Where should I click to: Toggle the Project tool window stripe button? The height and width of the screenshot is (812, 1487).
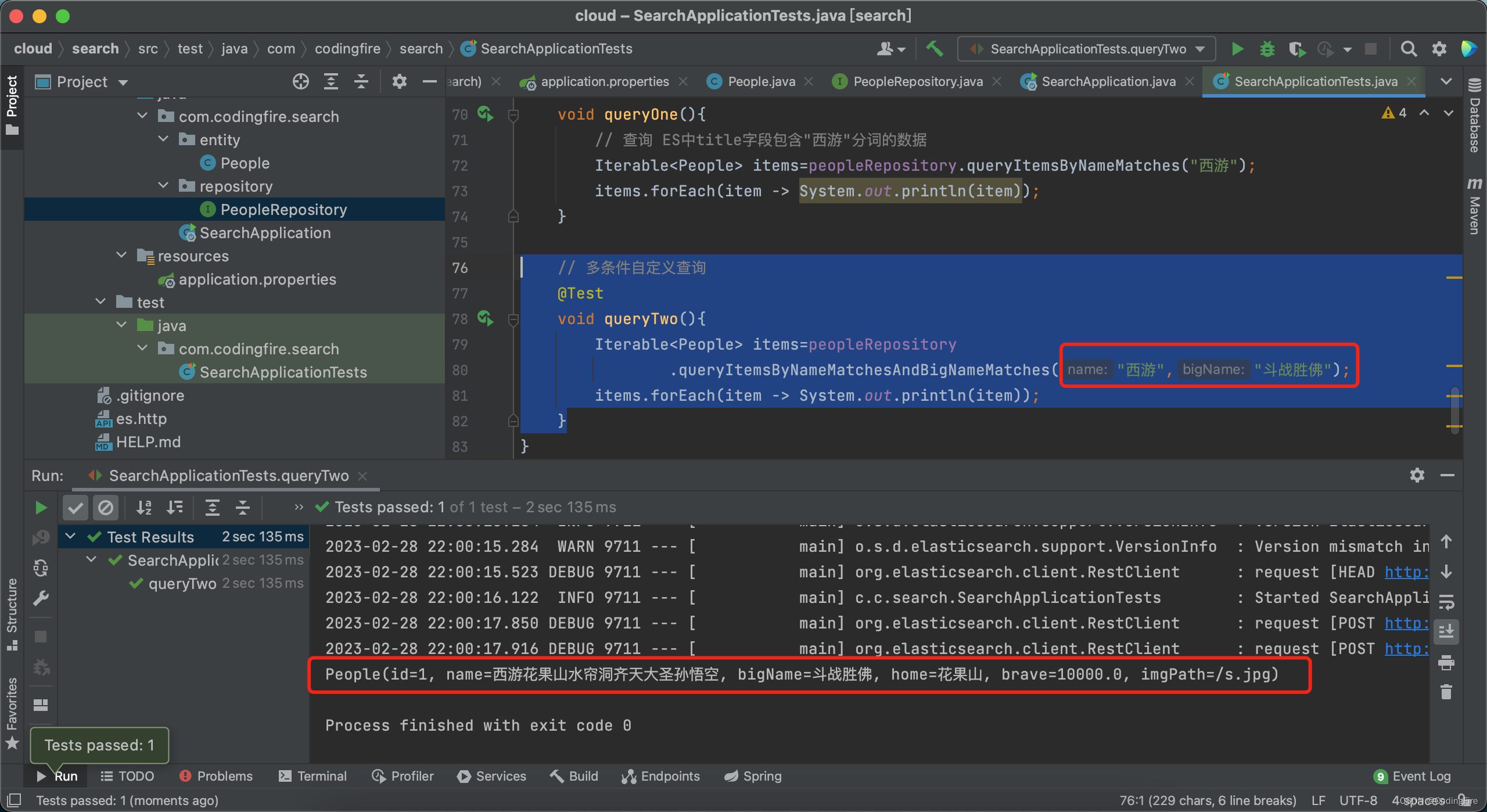click(x=12, y=106)
